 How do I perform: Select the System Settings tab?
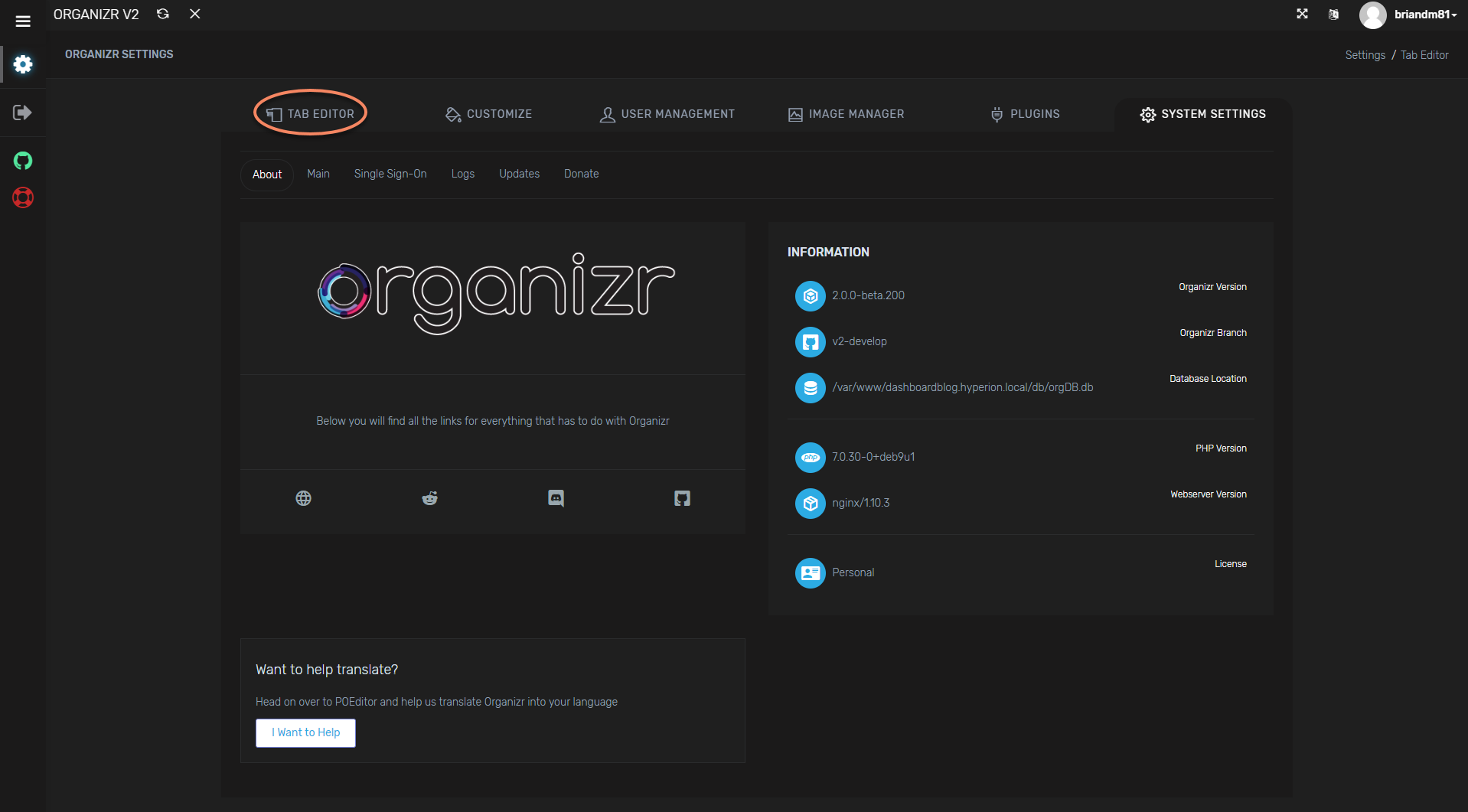pyautogui.click(x=1202, y=114)
